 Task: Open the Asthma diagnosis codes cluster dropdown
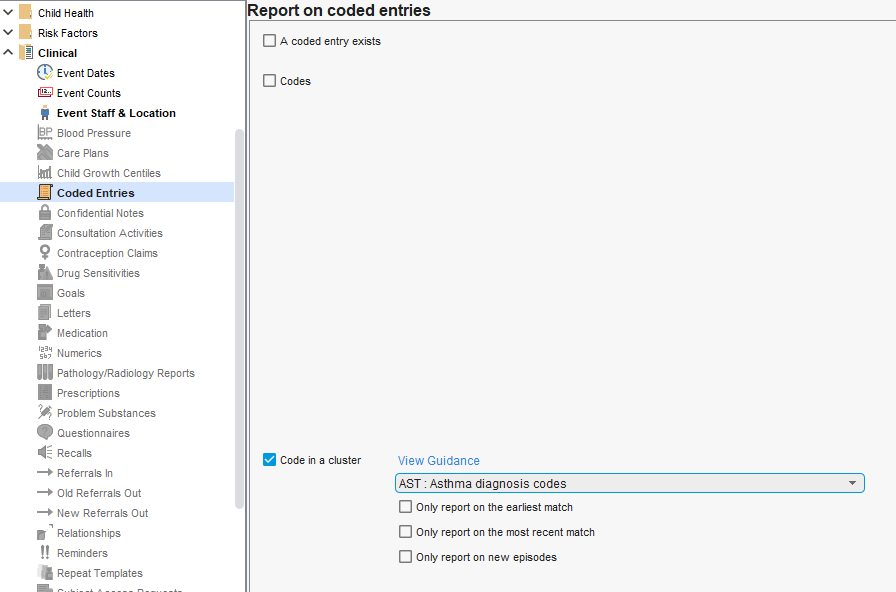click(x=630, y=484)
